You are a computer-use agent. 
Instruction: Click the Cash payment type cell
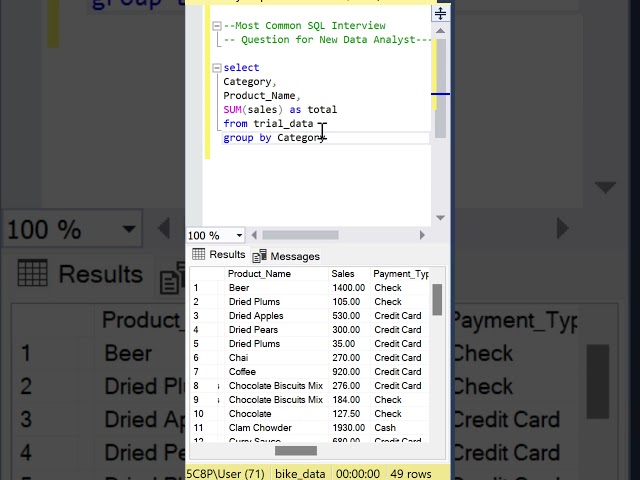[x=385, y=428]
